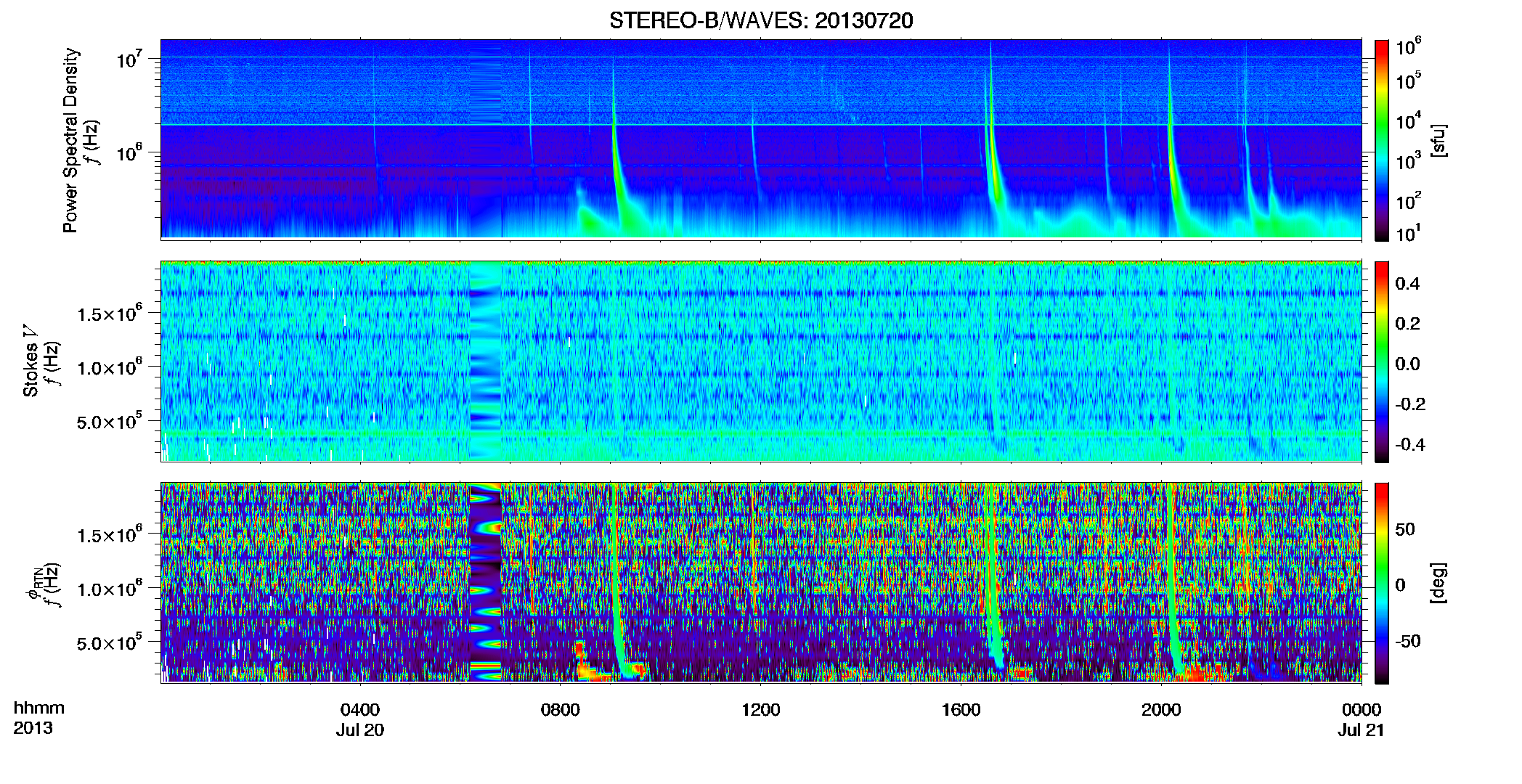Pick the 10^1 label on the sfu colorbar
This screenshot has width=1522, height=784.
(x=1408, y=234)
